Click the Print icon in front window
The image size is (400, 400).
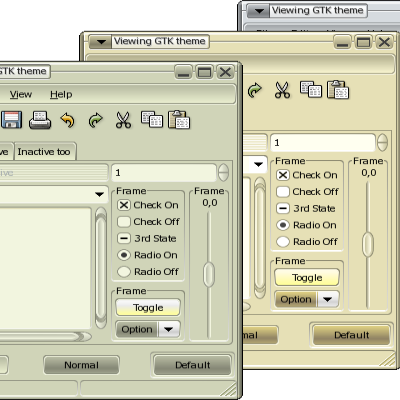tap(40, 120)
